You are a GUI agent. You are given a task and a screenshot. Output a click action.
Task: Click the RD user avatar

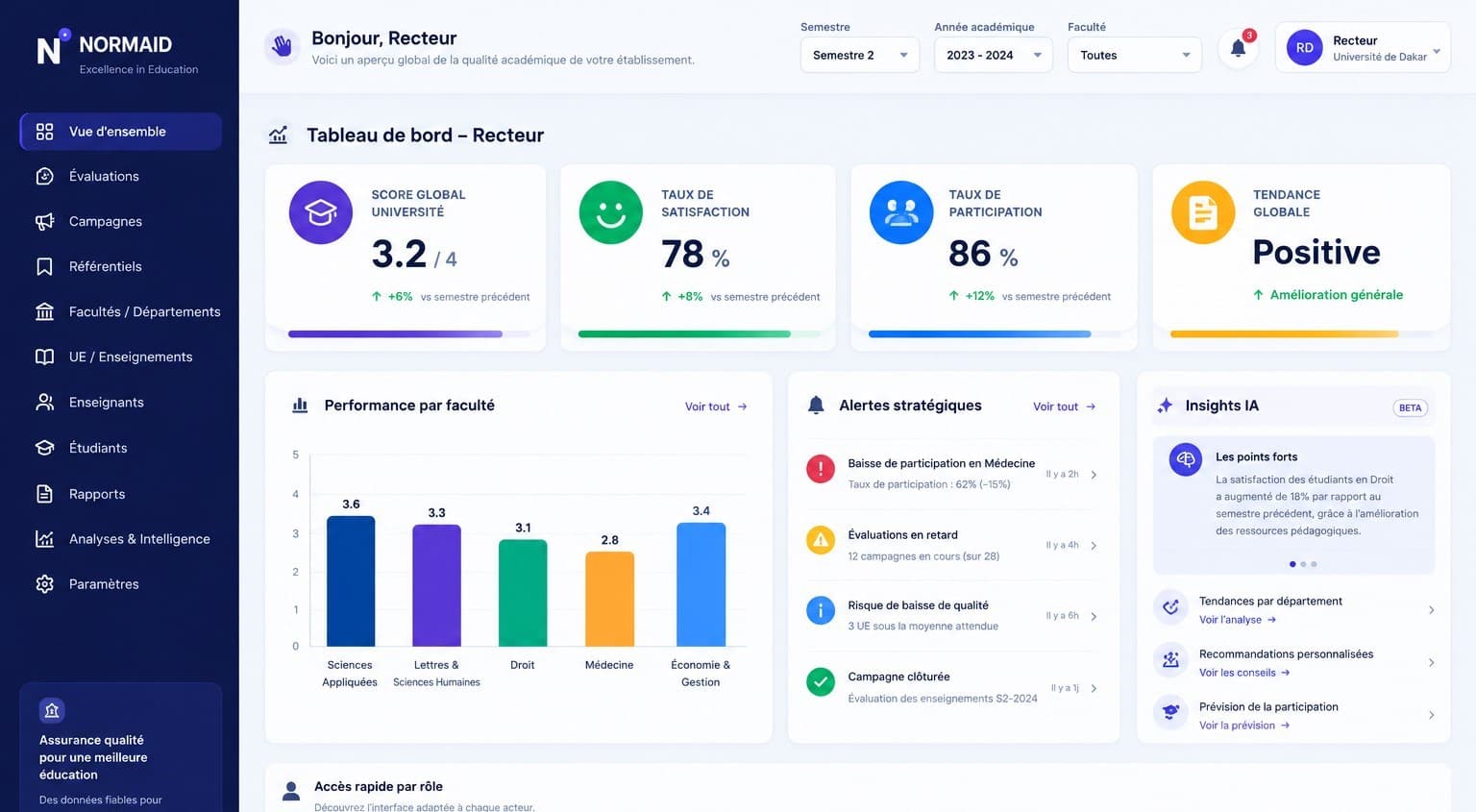1304,47
